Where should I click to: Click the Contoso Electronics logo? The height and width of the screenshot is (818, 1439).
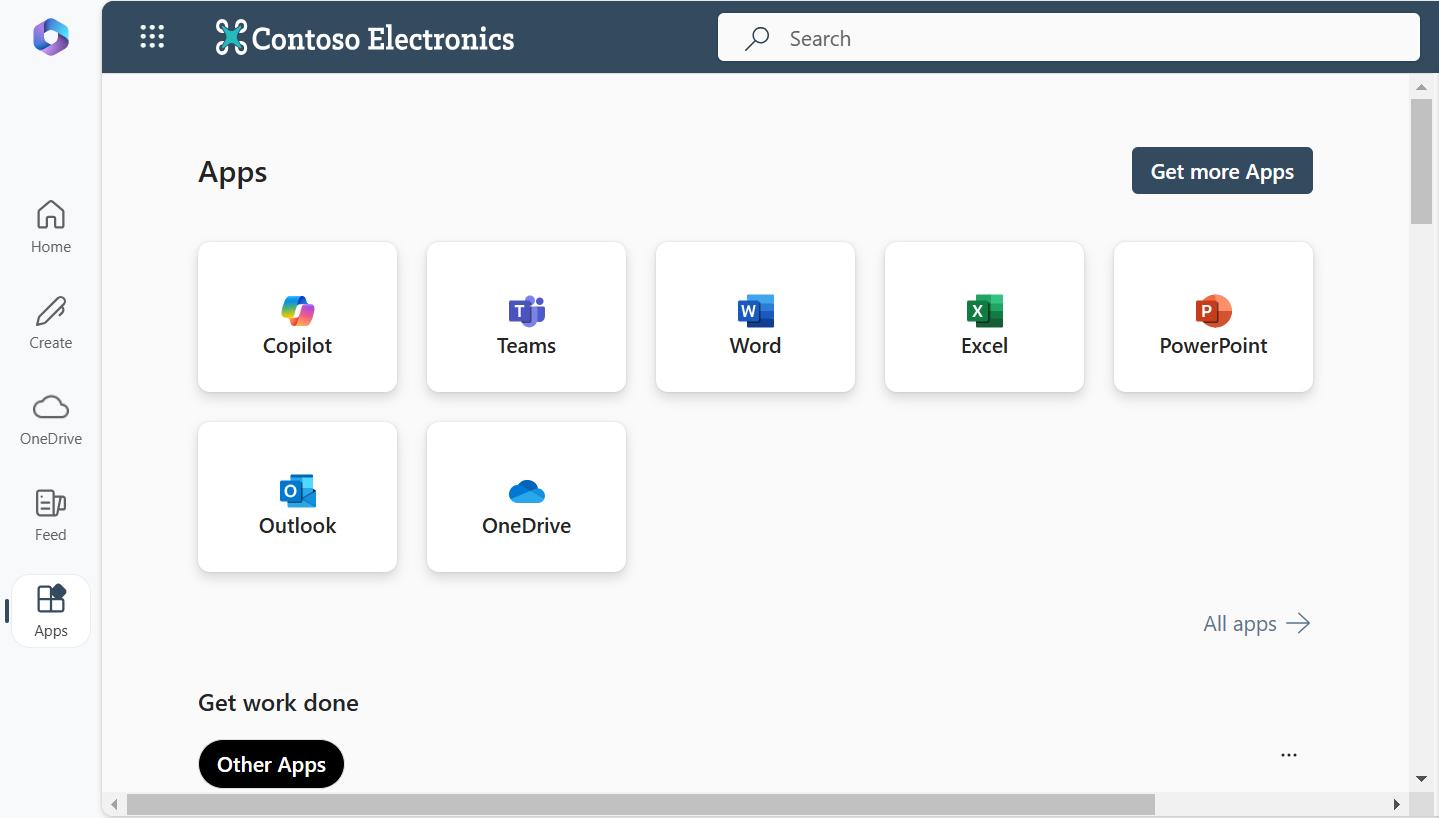coord(365,38)
